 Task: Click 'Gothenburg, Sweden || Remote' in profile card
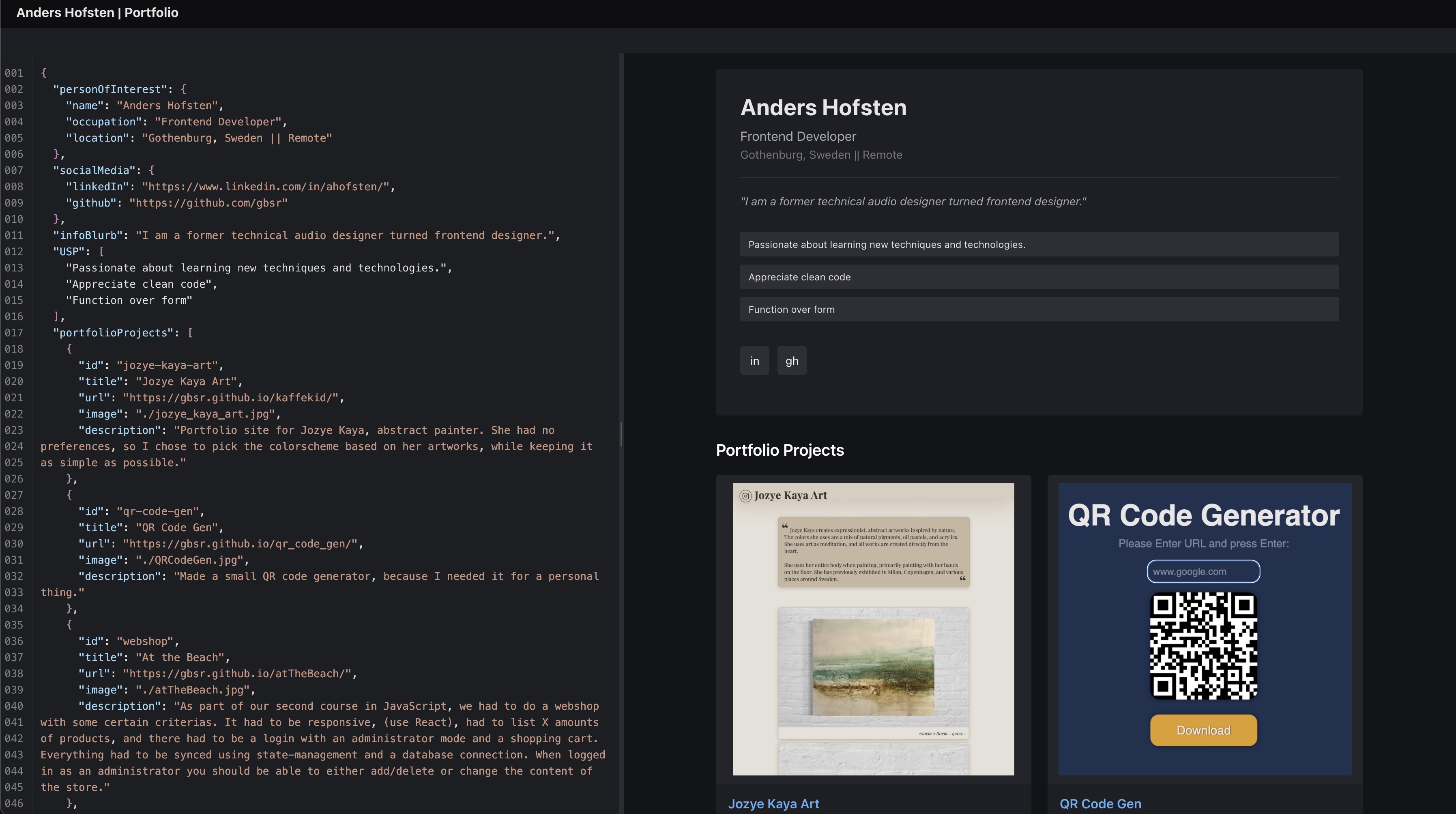[x=821, y=155]
